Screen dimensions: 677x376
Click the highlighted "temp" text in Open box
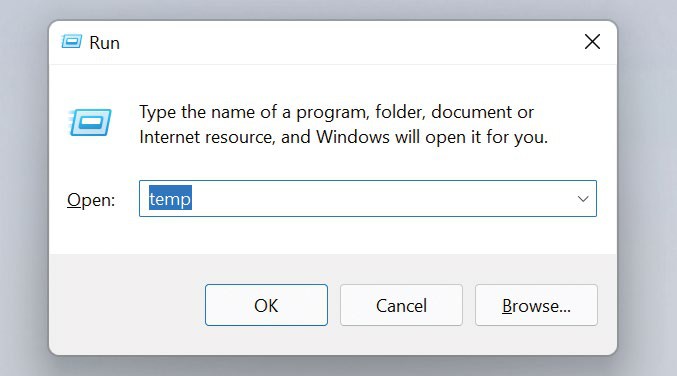click(x=170, y=199)
